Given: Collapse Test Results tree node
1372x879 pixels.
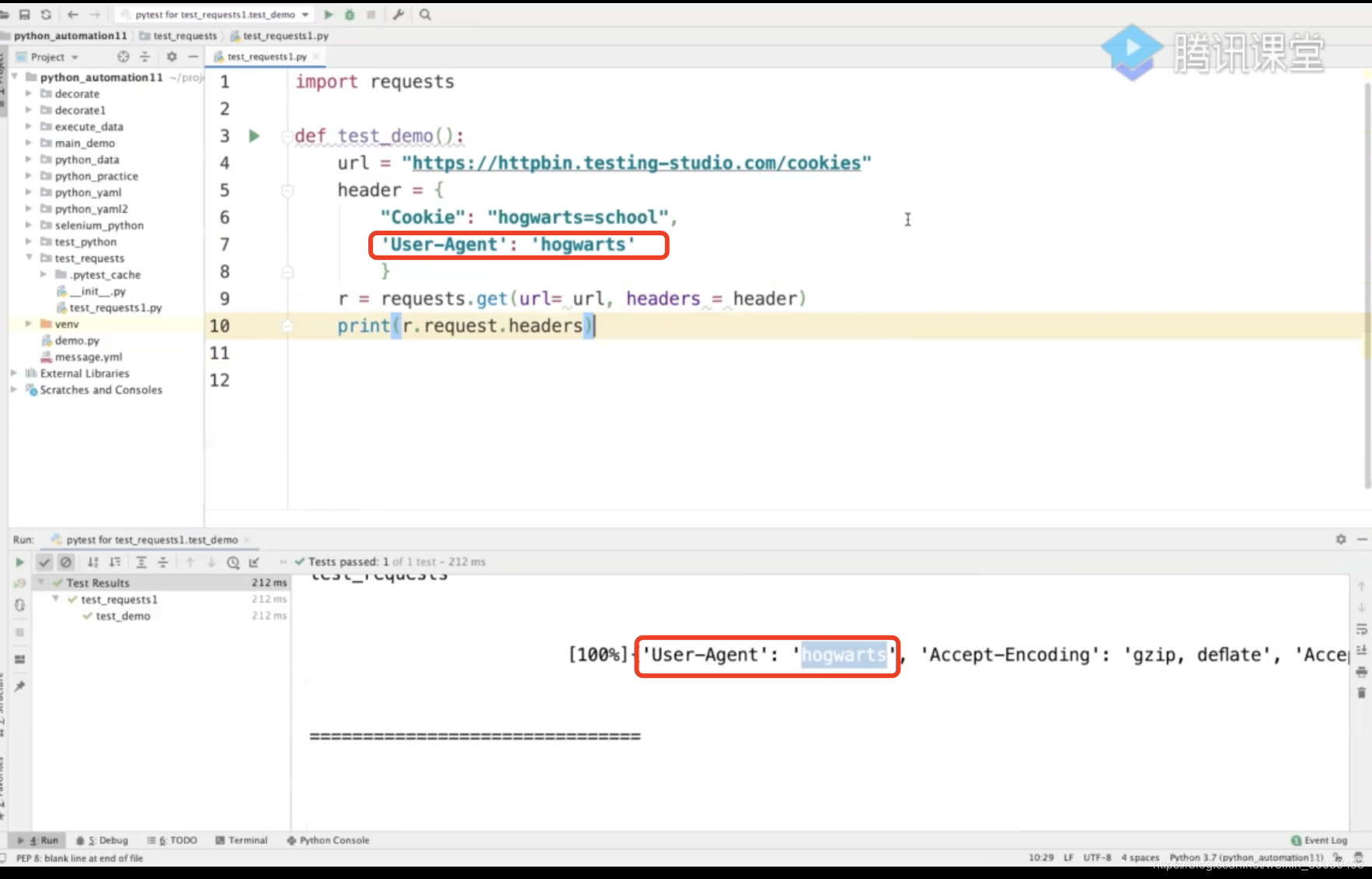Looking at the screenshot, I should coord(40,582).
